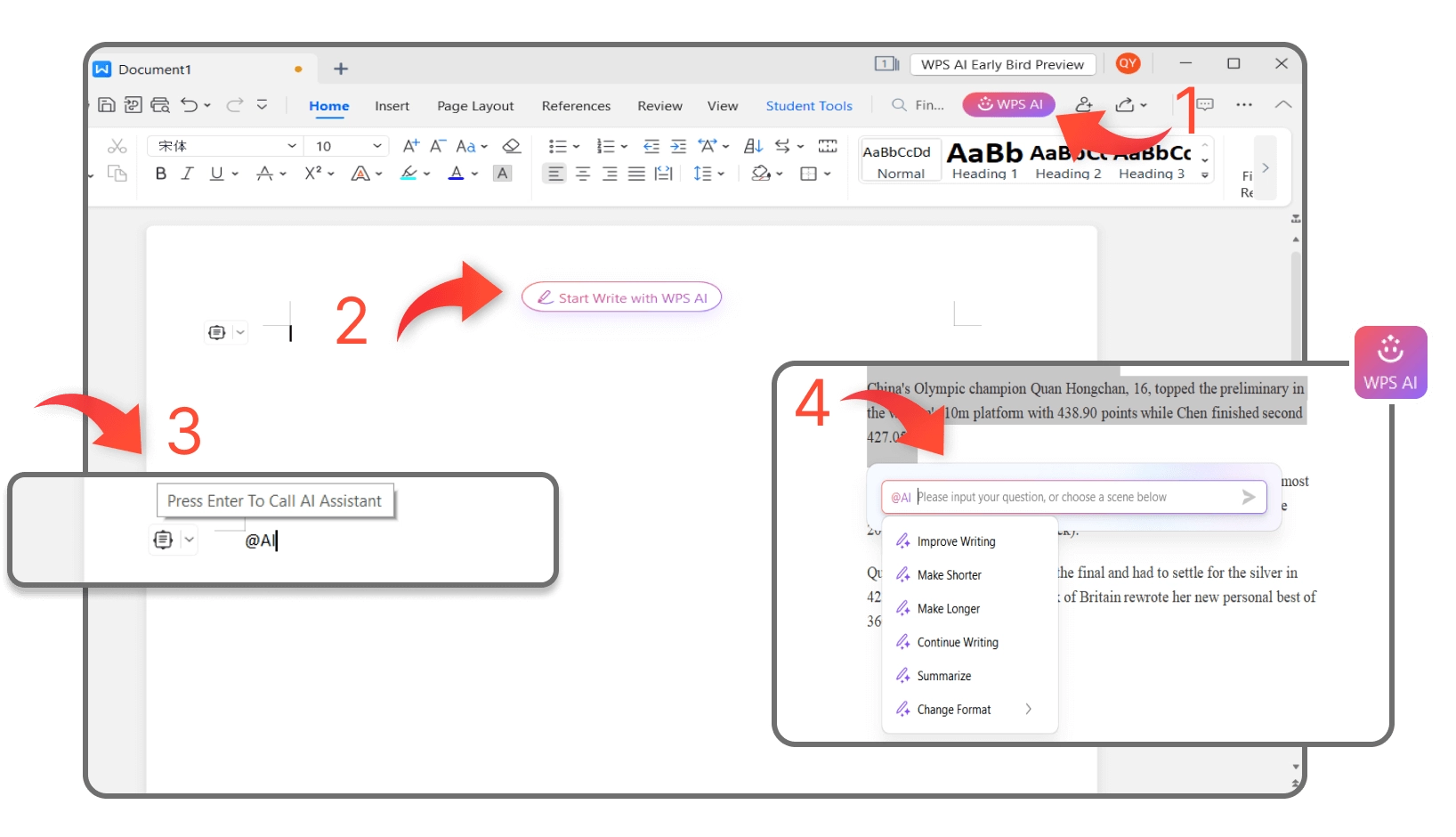Open the Student Tools tab
This screenshot has width=1456, height=837.
coord(809,106)
